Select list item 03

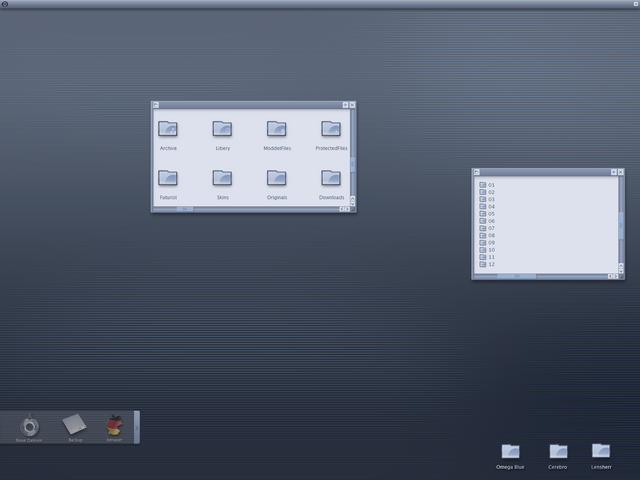[x=487, y=200]
